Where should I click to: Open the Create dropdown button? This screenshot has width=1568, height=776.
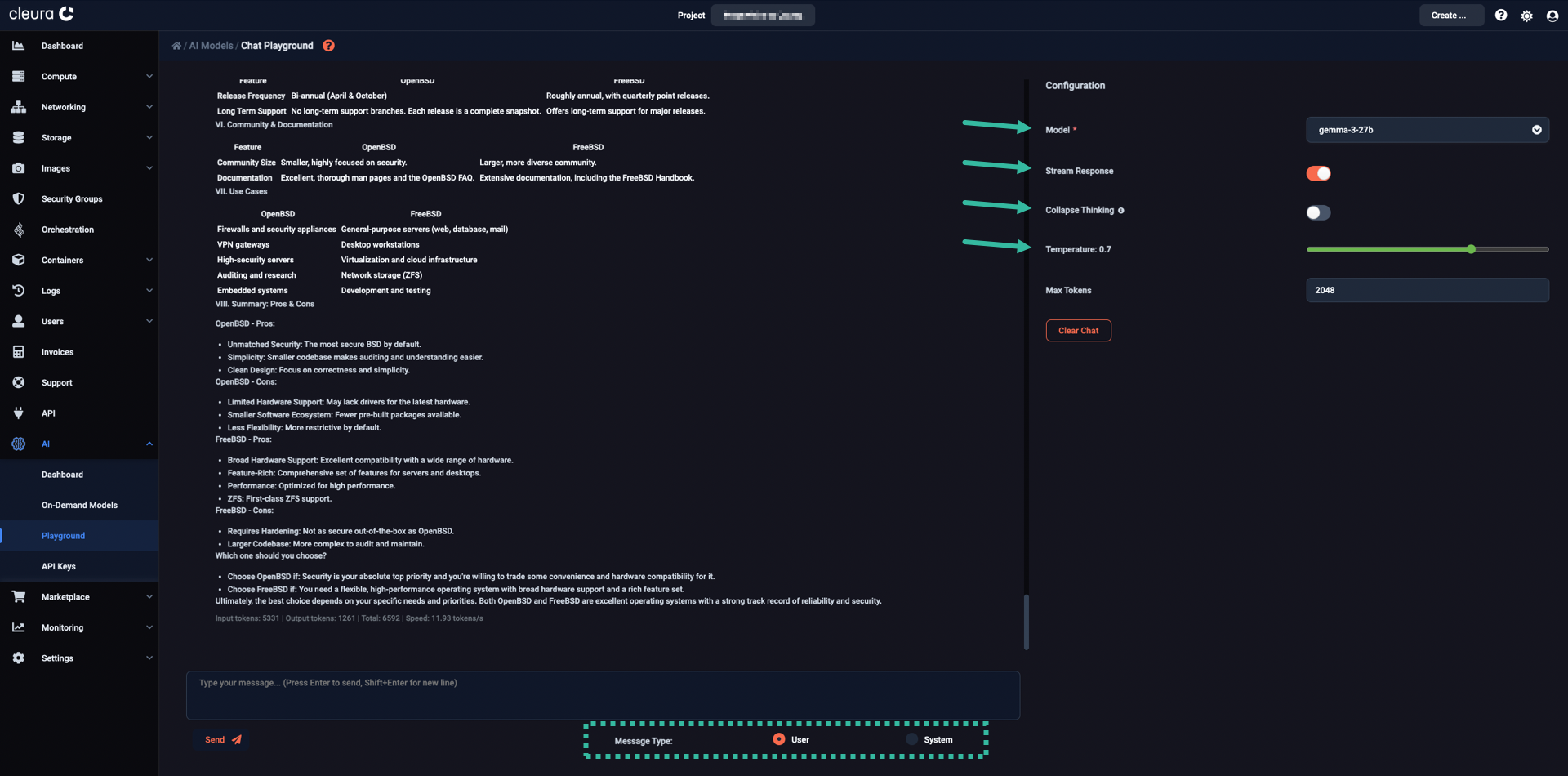(x=1450, y=16)
